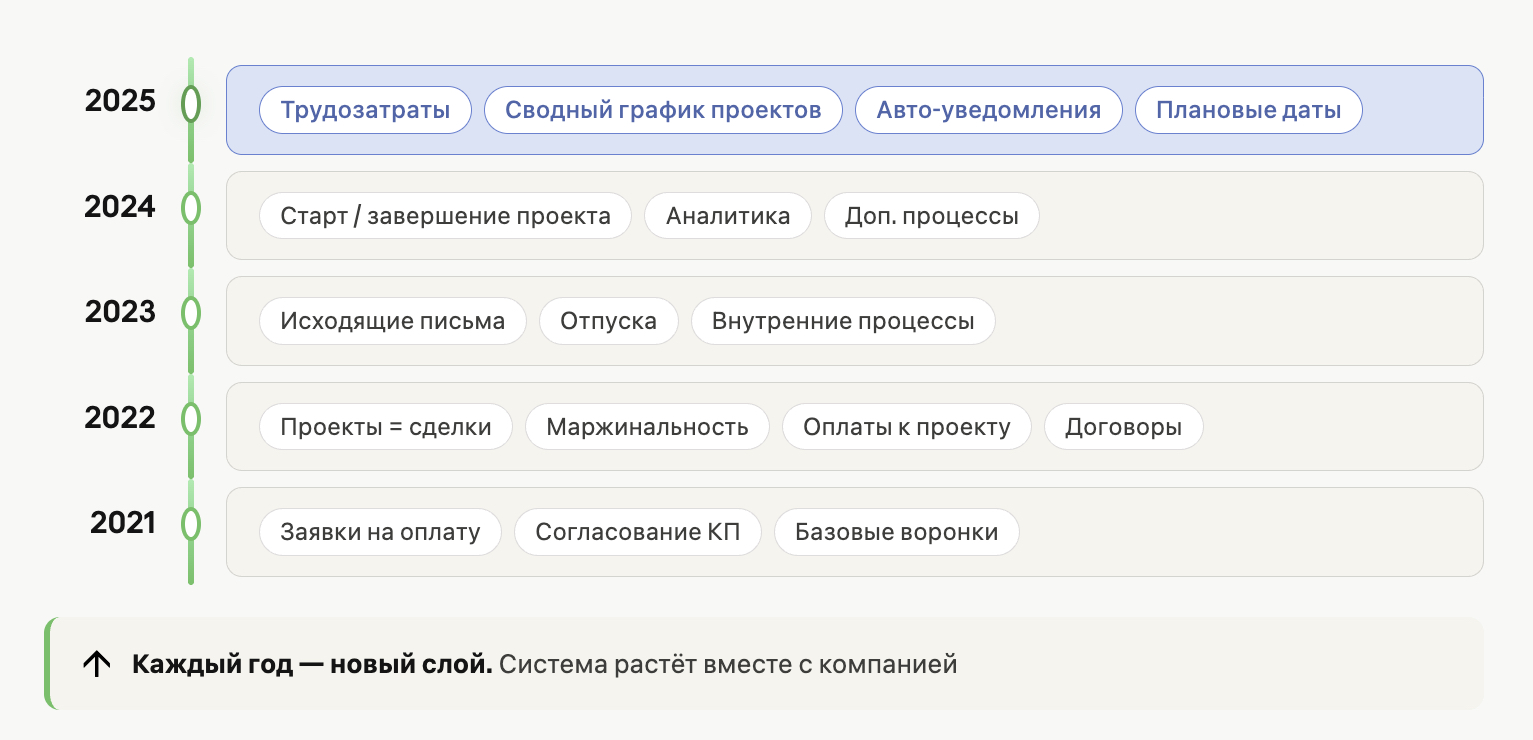1533x740 pixels.
Task: Open the Авто-уведомления chip
Action: click(989, 110)
